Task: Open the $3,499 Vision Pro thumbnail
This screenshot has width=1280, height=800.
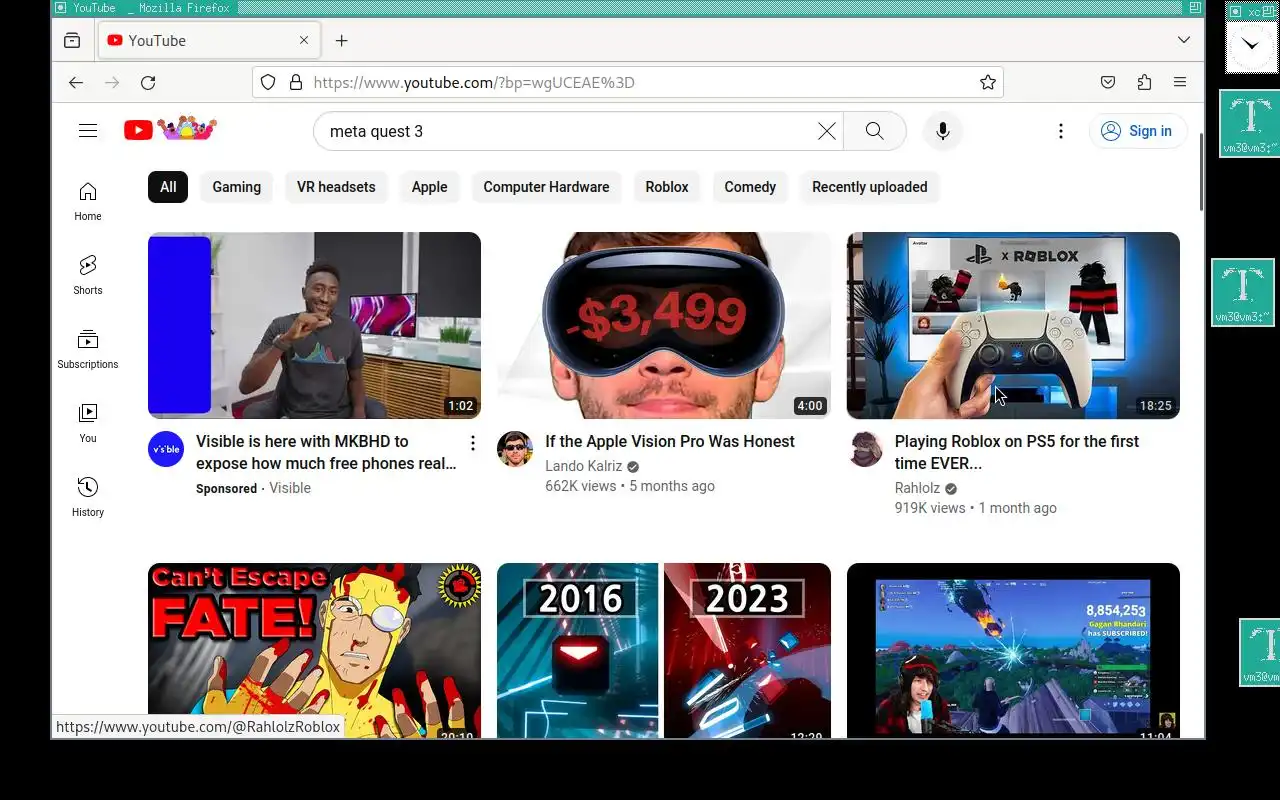Action: point(664,325)
